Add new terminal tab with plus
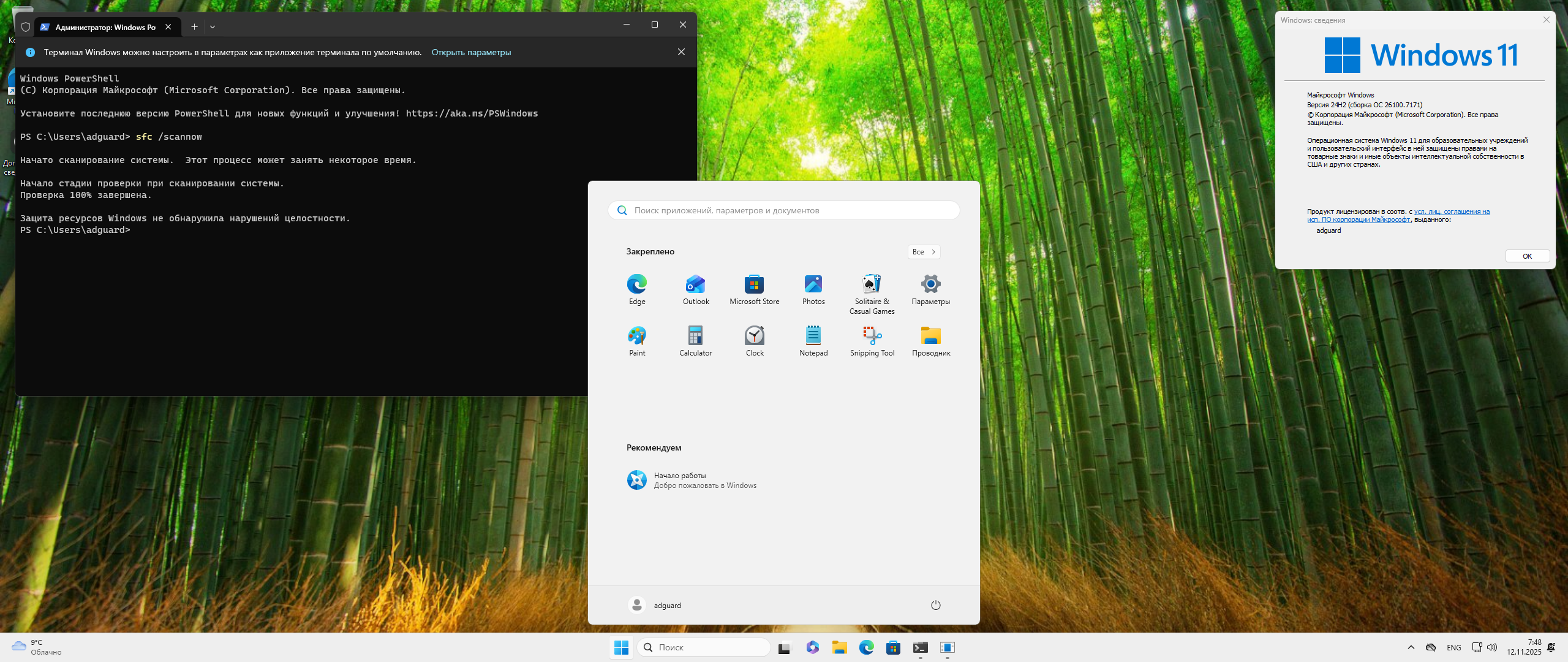Viewport: 1568px width, 662px height. tap(194, 27)
